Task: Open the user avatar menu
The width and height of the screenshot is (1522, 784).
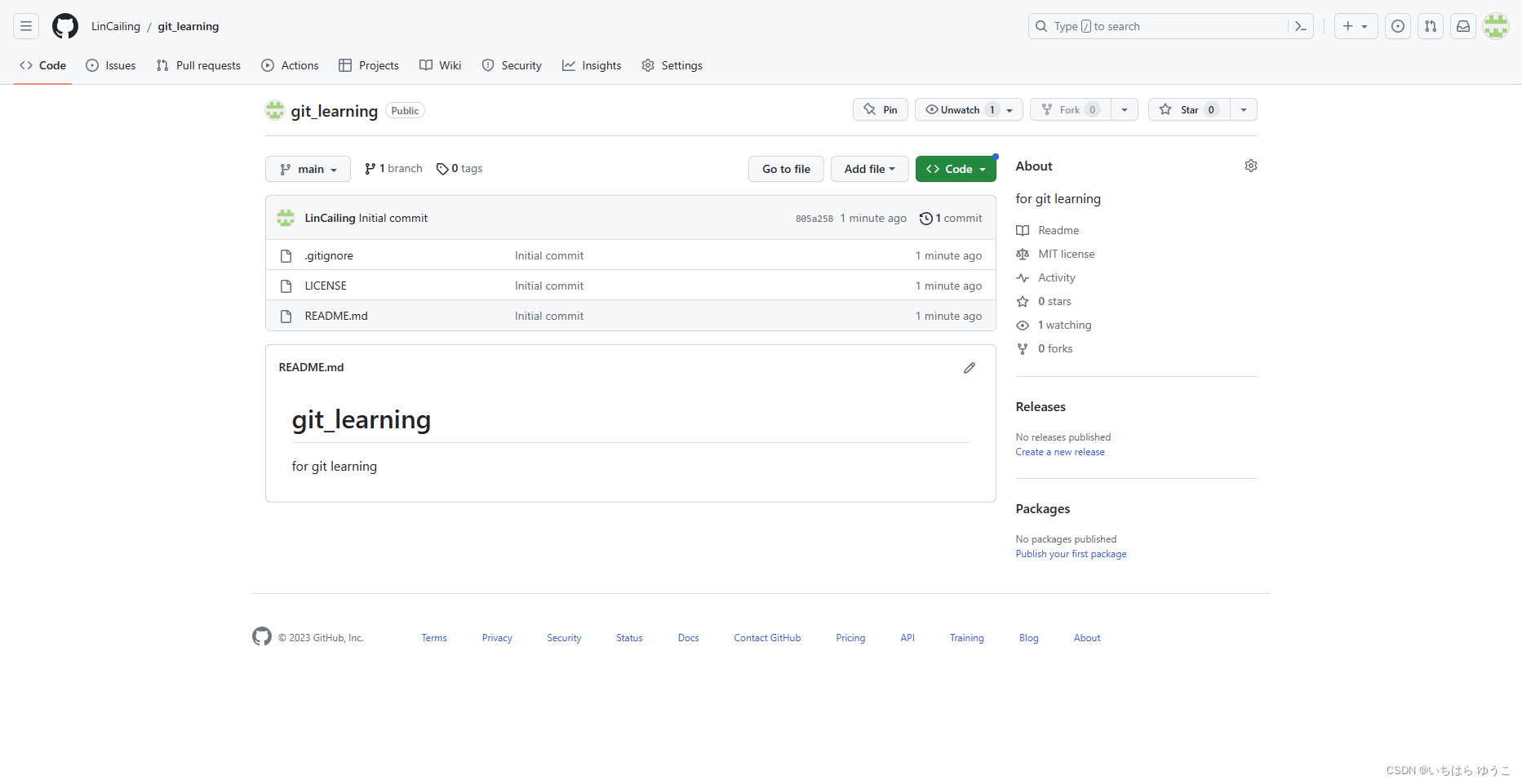Action: pyautogui.click(x=1496, y=26)
